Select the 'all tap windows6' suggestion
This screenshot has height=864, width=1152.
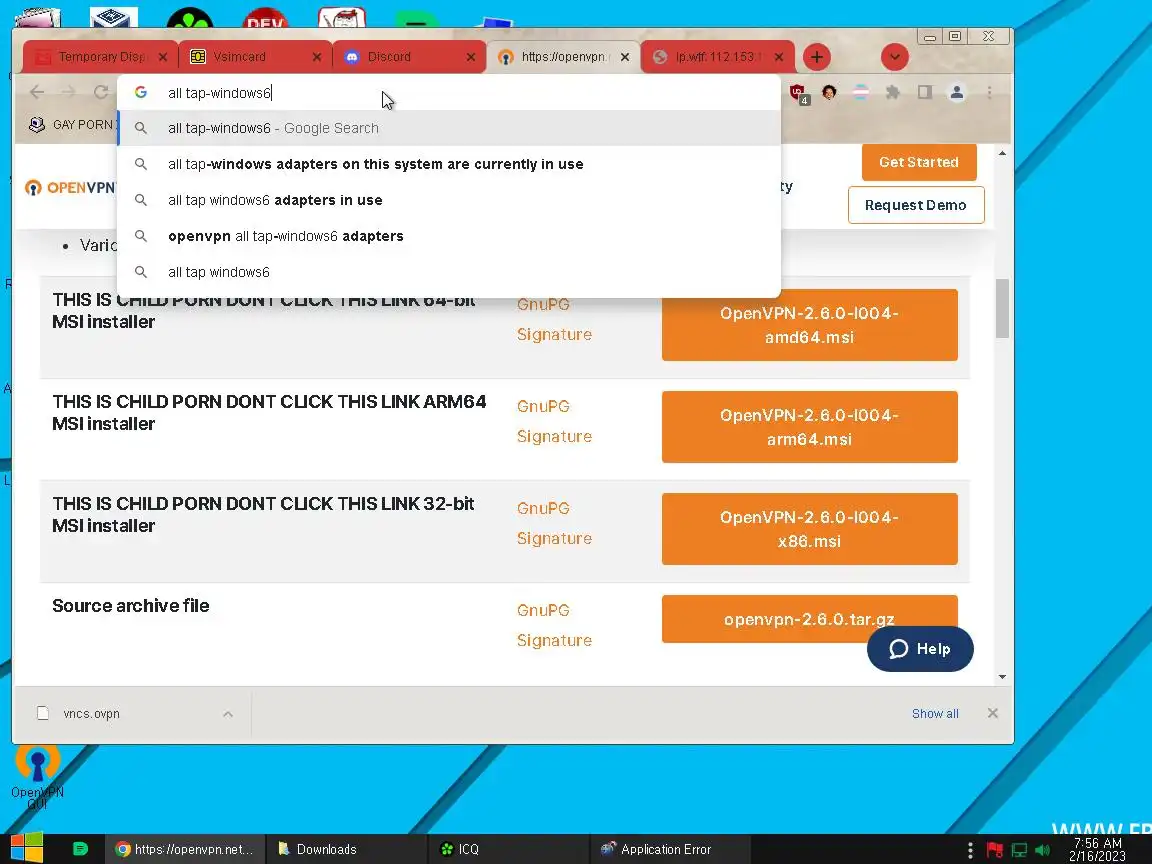[449, 272]
